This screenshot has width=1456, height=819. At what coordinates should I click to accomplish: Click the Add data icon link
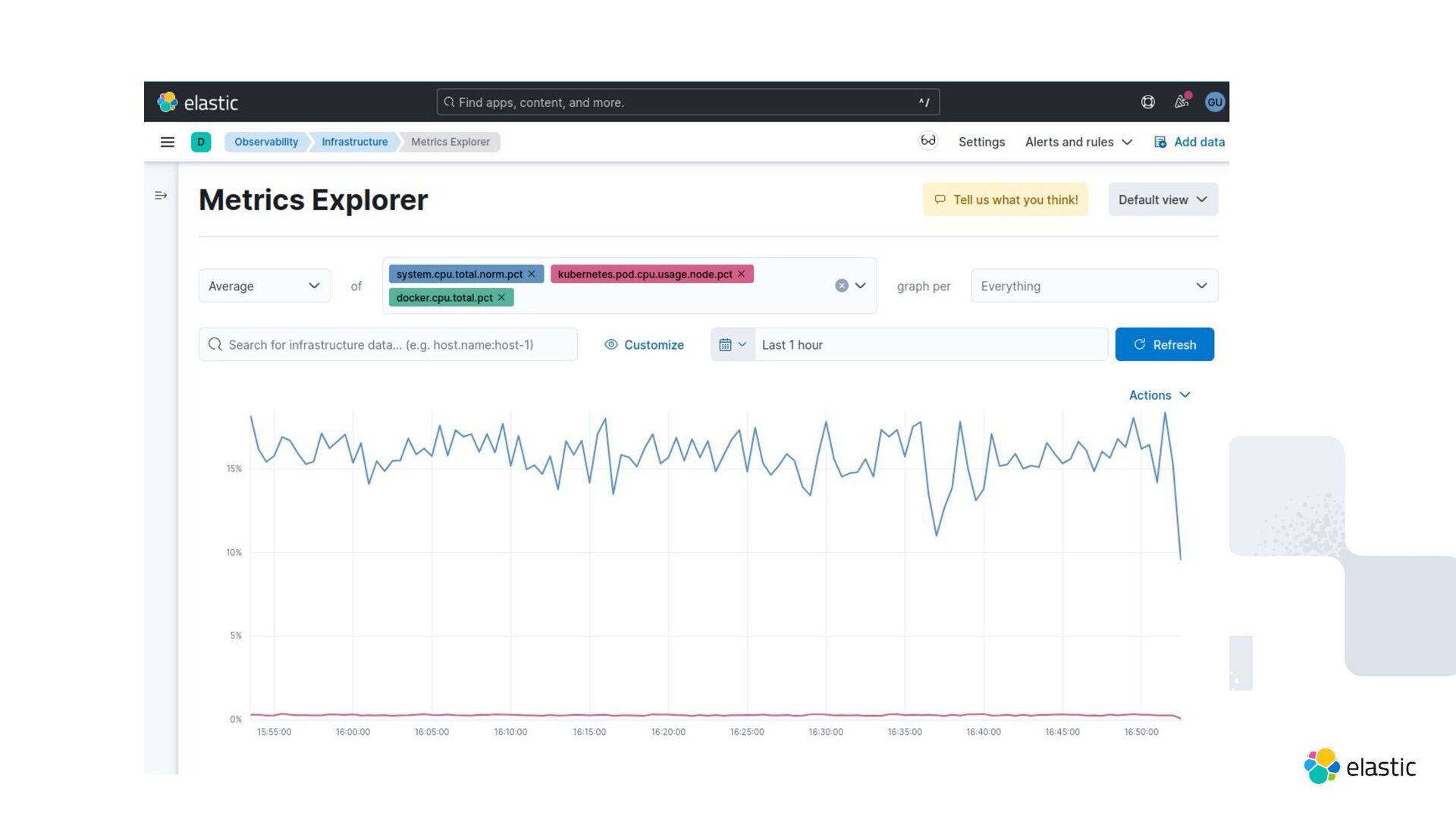(x=1189, y=142)
